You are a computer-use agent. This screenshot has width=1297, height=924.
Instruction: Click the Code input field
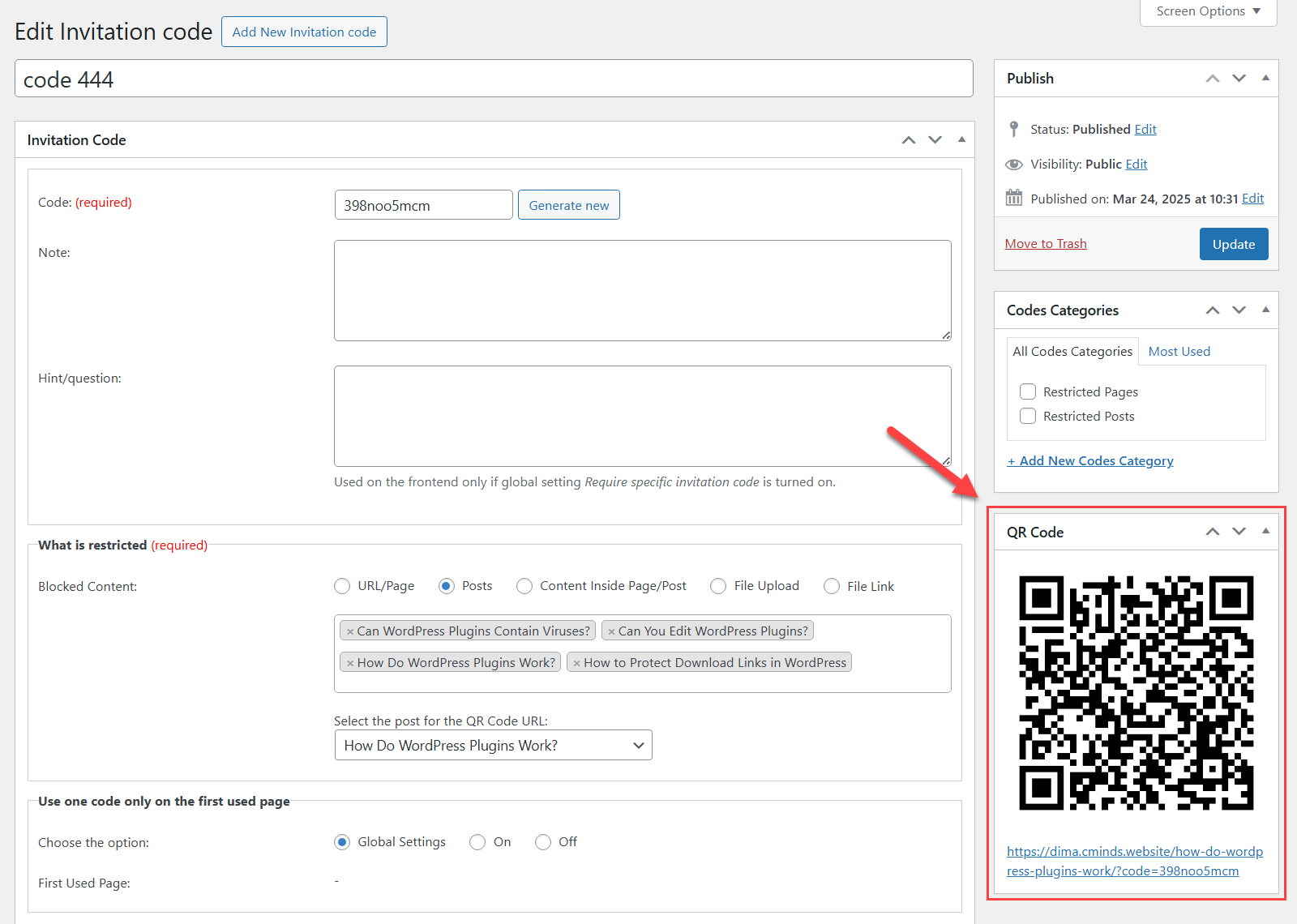coord(423,205)
